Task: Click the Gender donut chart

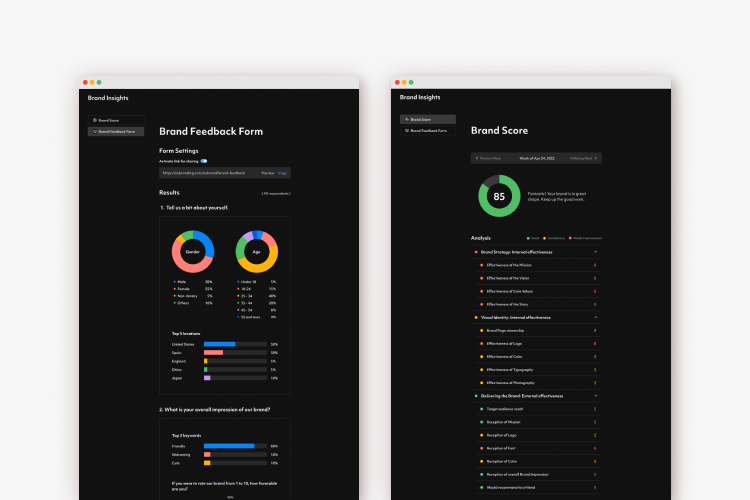Action: coord(193,252)
